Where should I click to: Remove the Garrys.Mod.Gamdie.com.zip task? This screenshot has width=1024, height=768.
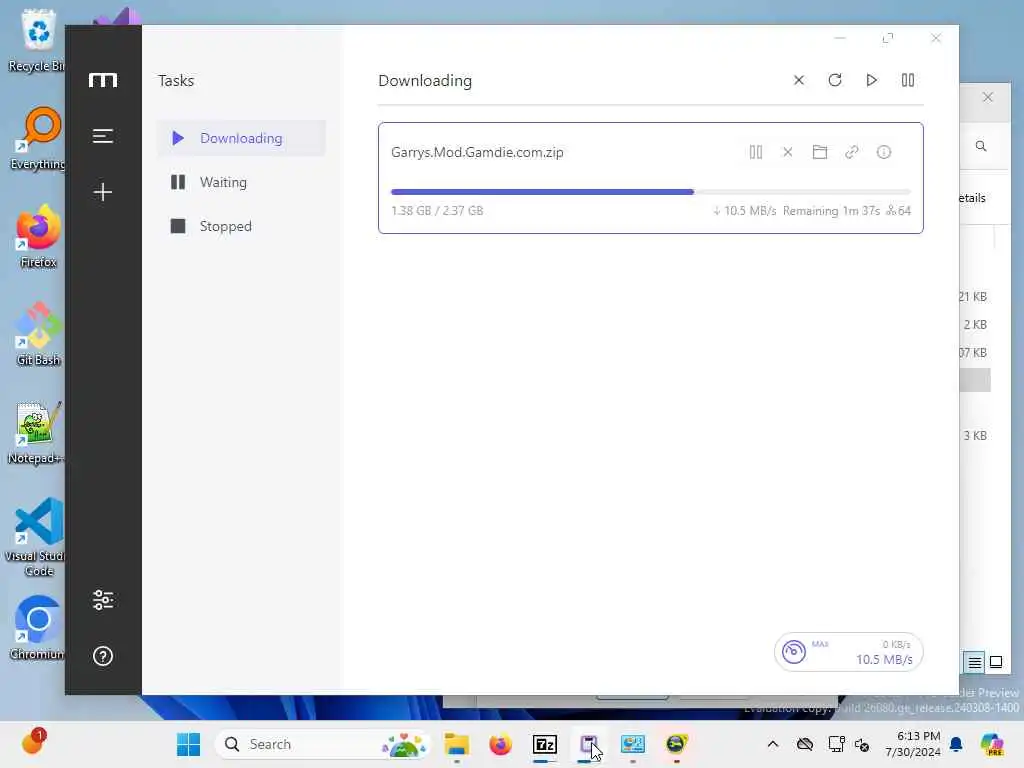pyautogui.click(x=788, y=152)
